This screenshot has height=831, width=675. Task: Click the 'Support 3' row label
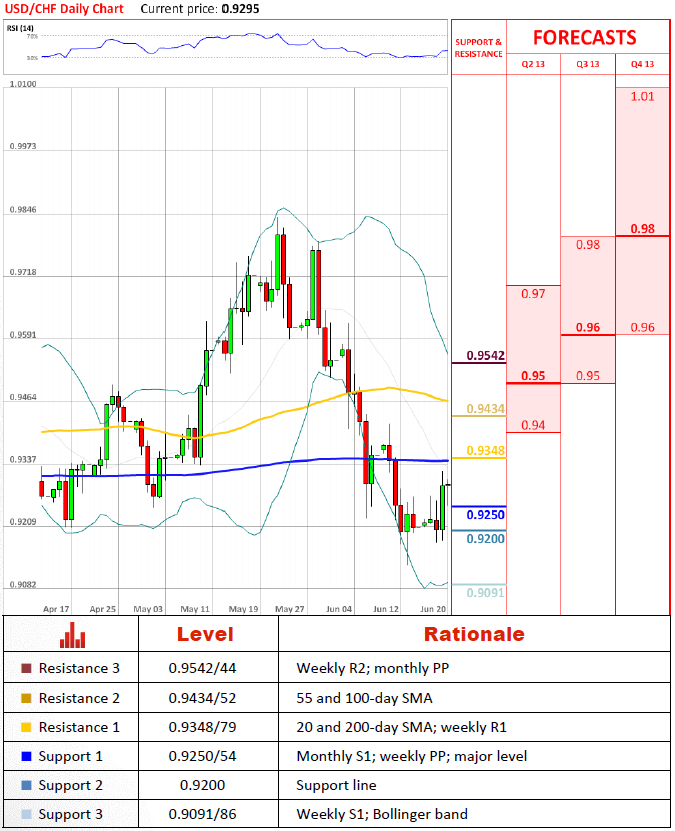(x=70, y=815)
